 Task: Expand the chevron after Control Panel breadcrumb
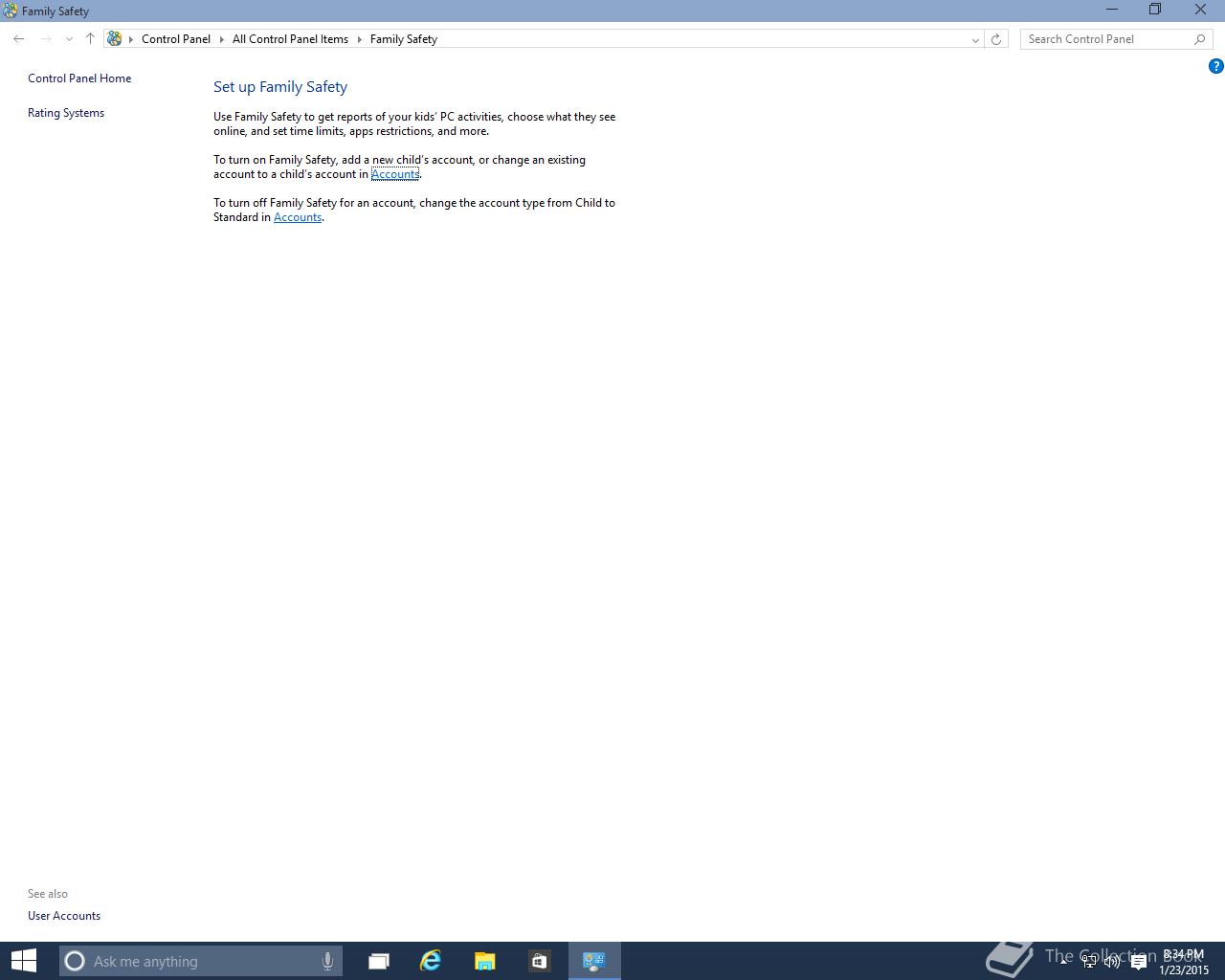pos(221,39)
